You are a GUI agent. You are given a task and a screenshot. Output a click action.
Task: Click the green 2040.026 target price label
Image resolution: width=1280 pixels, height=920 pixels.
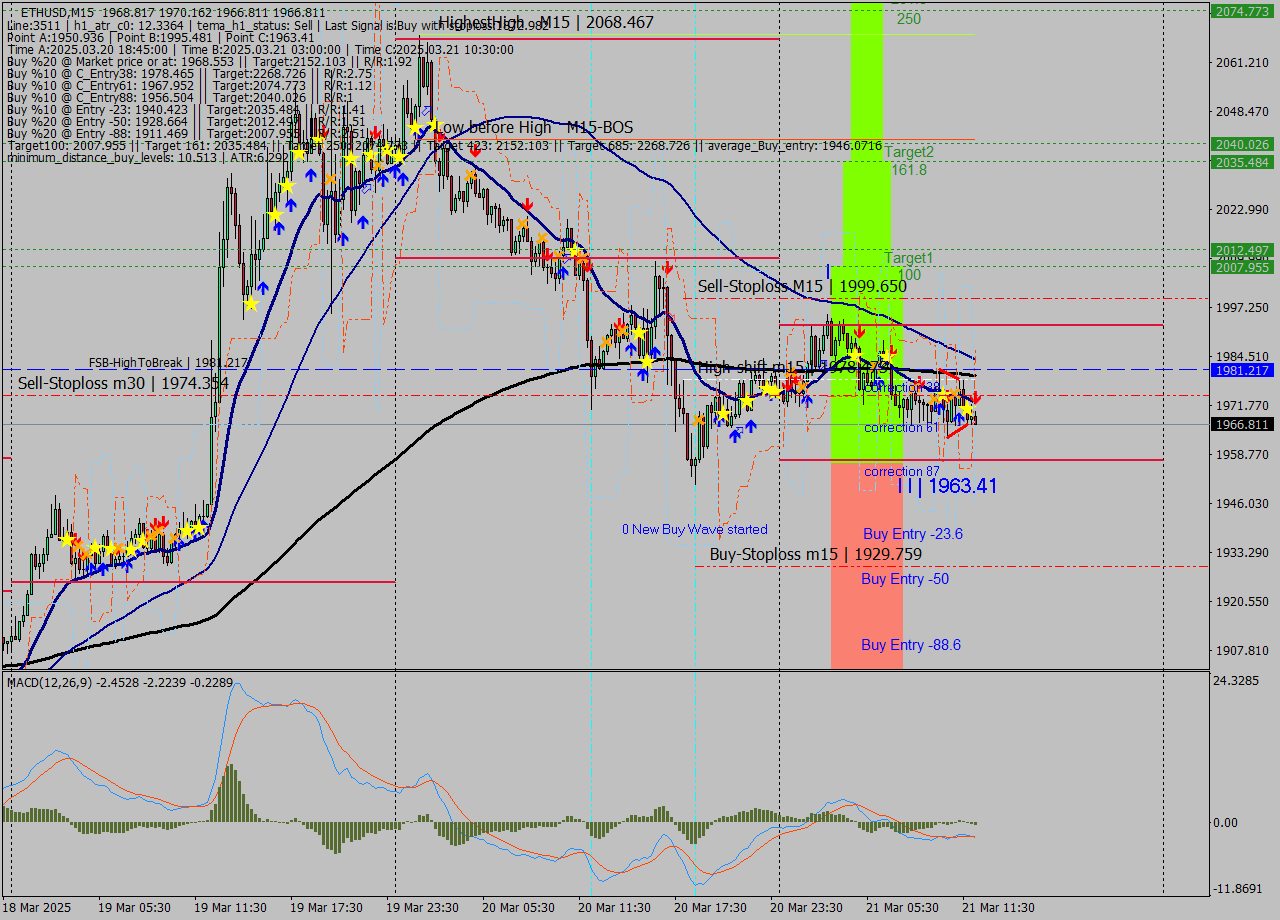[x=1240, y=145]
